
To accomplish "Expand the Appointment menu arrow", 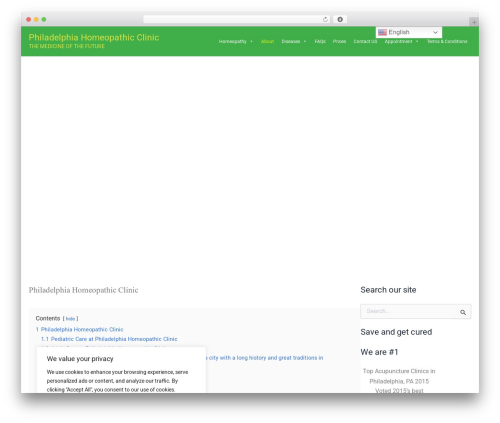I will pyautogui.click(x=417, y=42).
